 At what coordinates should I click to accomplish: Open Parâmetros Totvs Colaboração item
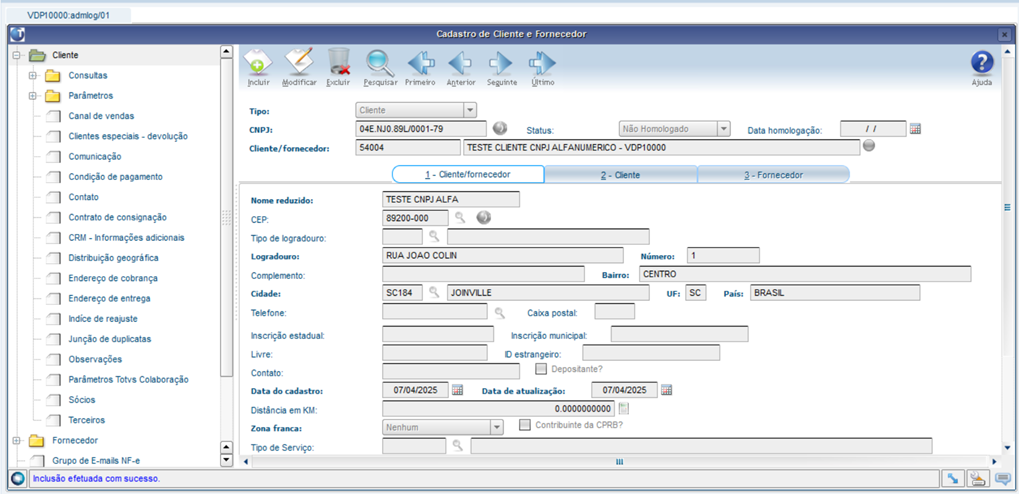click(129, 379)
